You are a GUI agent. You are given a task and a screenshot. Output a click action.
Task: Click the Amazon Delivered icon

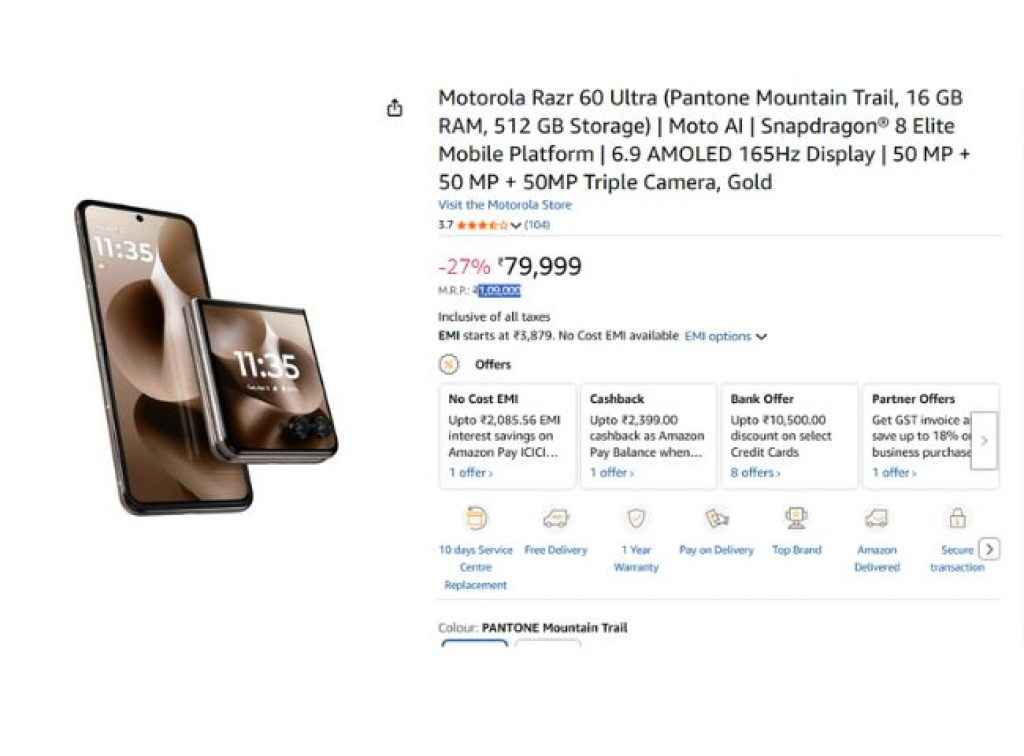(876, 518)
